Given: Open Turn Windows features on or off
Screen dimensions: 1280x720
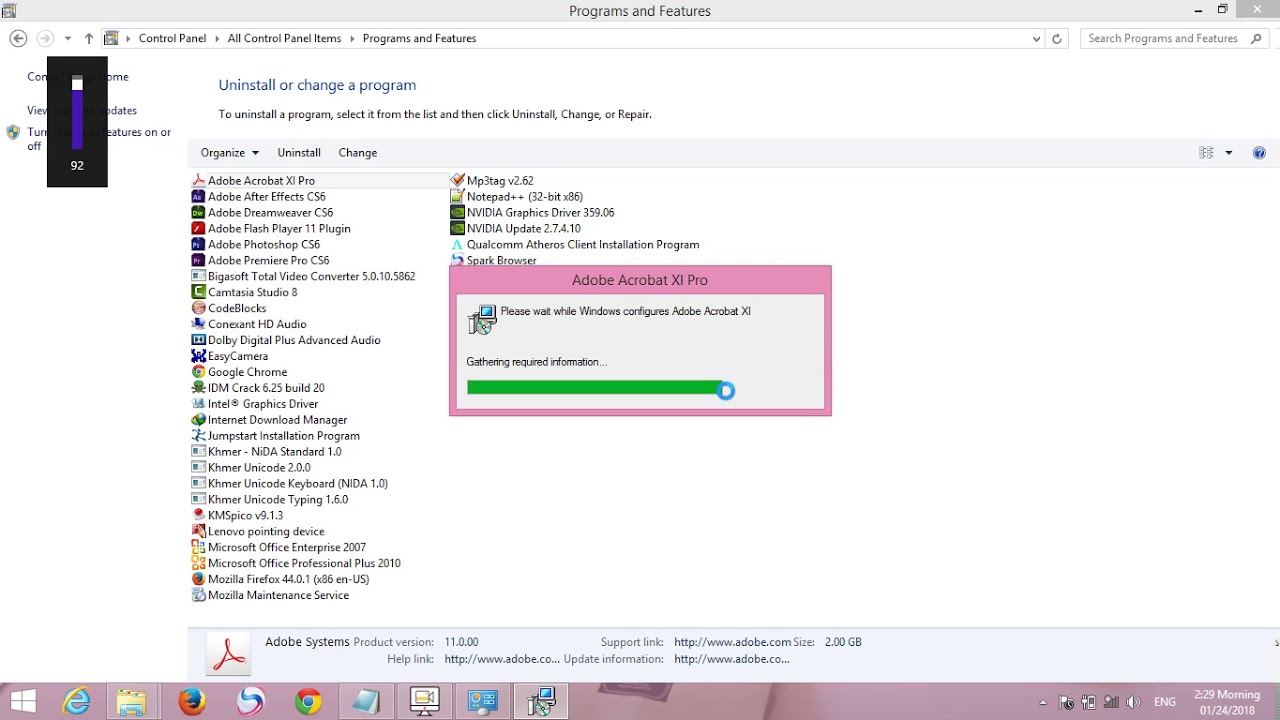Looking at the screenshot, I should (x=99, y=139).
